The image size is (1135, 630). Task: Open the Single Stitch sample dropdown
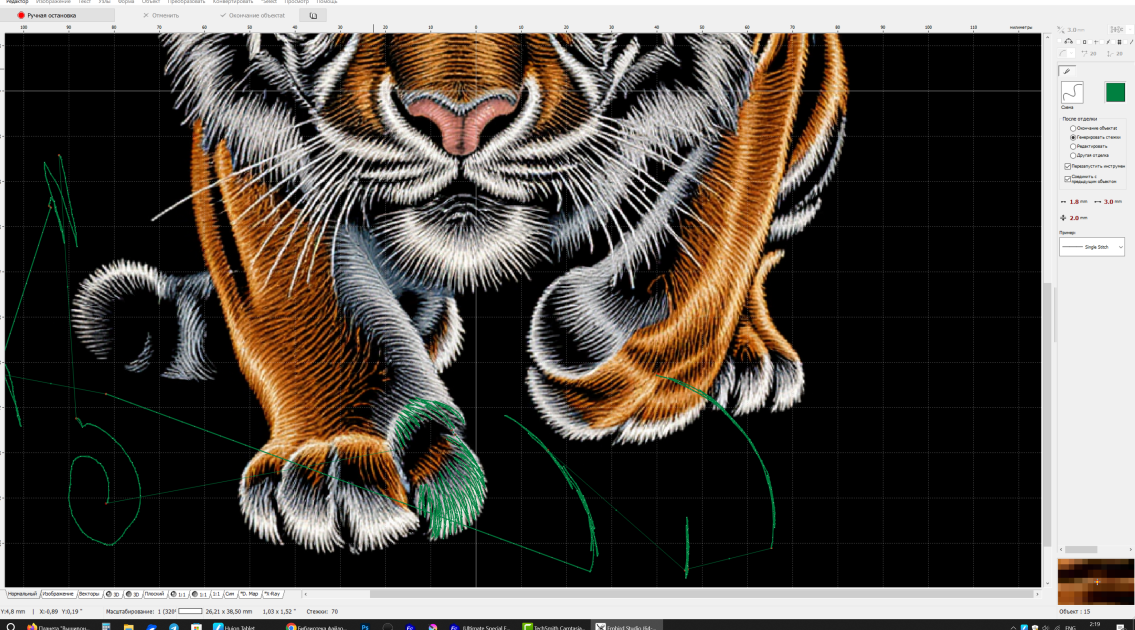(x=1092, y=247)
